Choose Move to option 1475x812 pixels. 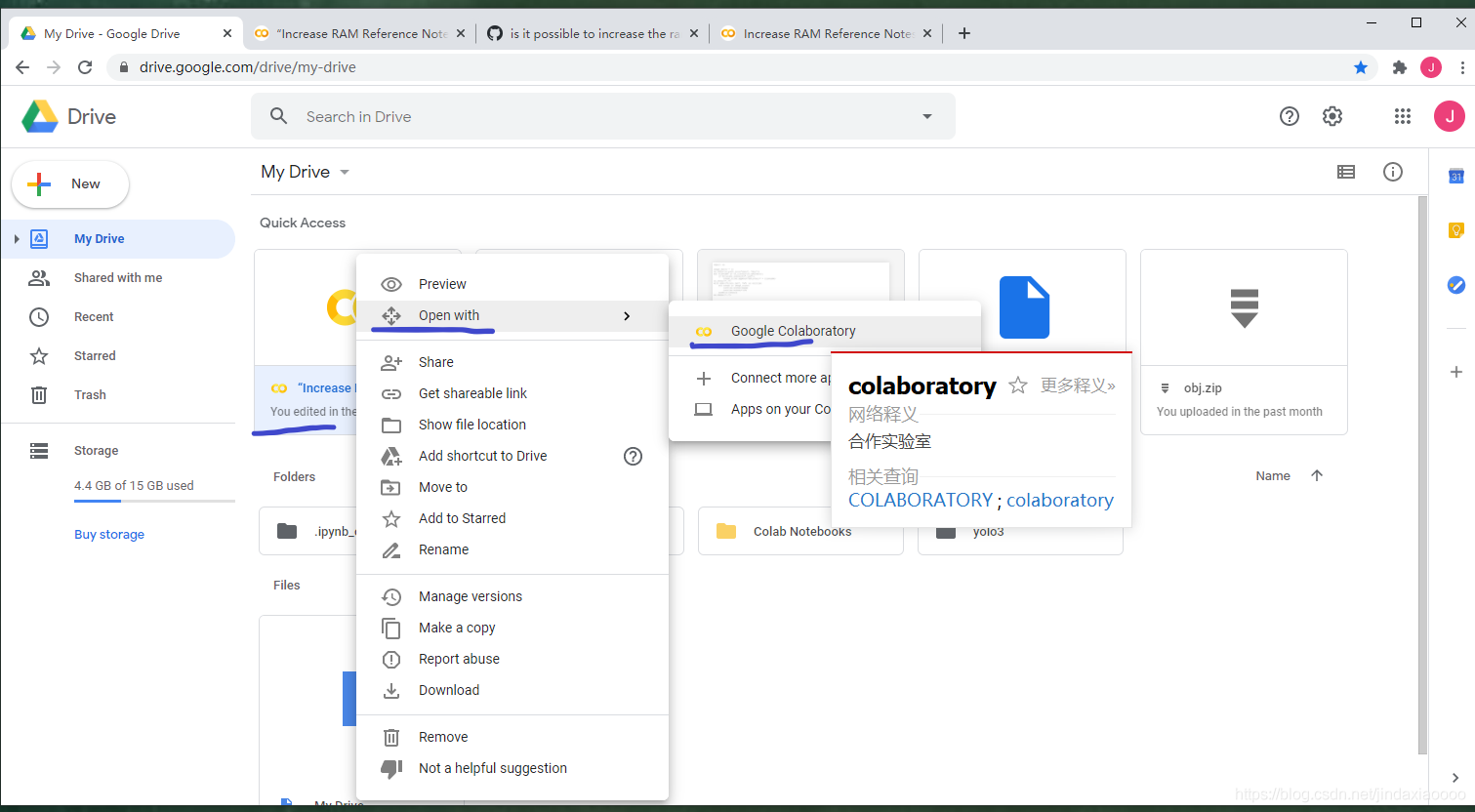(512, 487)
